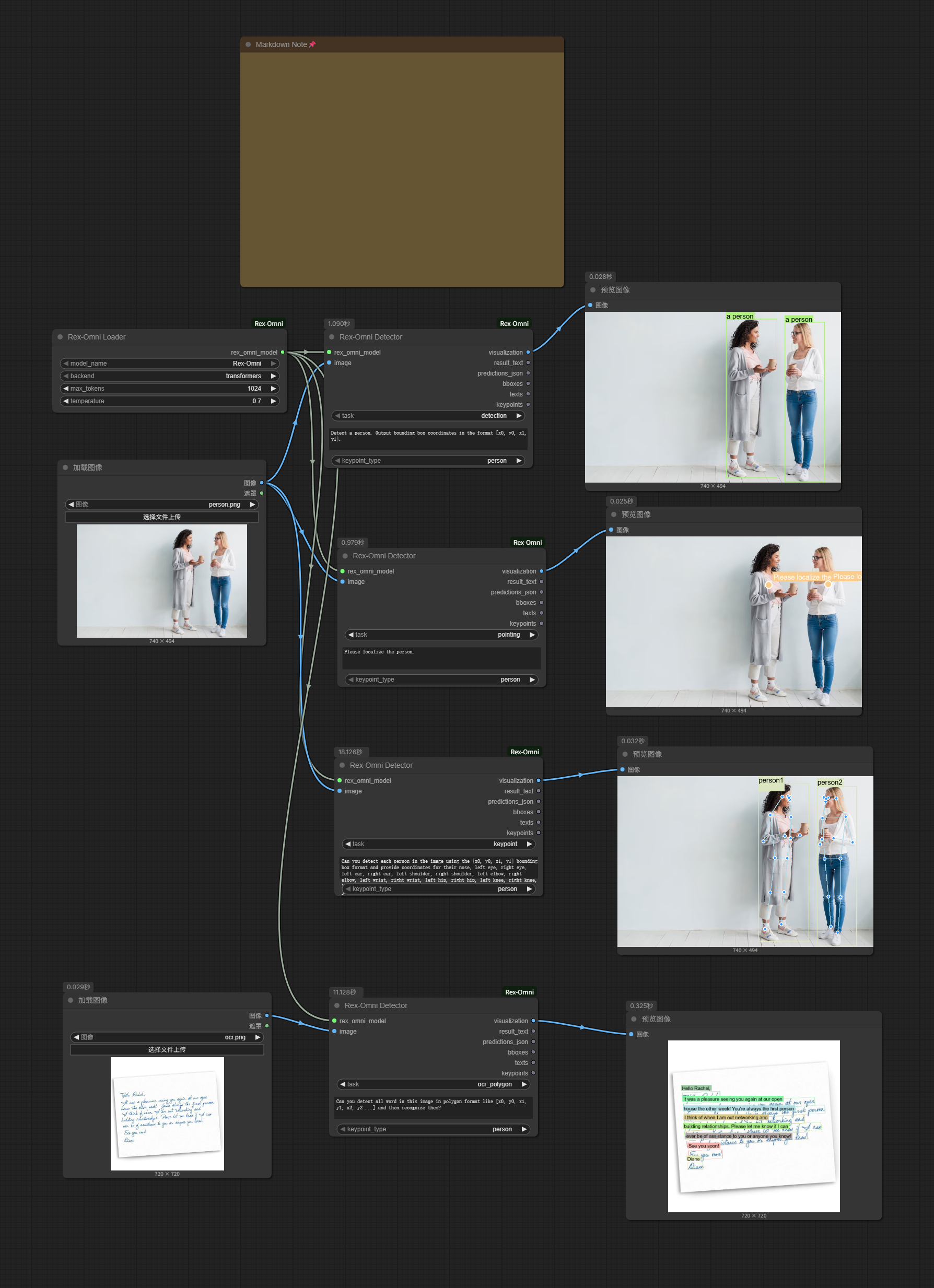Viewport: 934px width, 1288px height.
Task: Open the task combo set to ocr_polygon
Action: [x=434, y=1084]
